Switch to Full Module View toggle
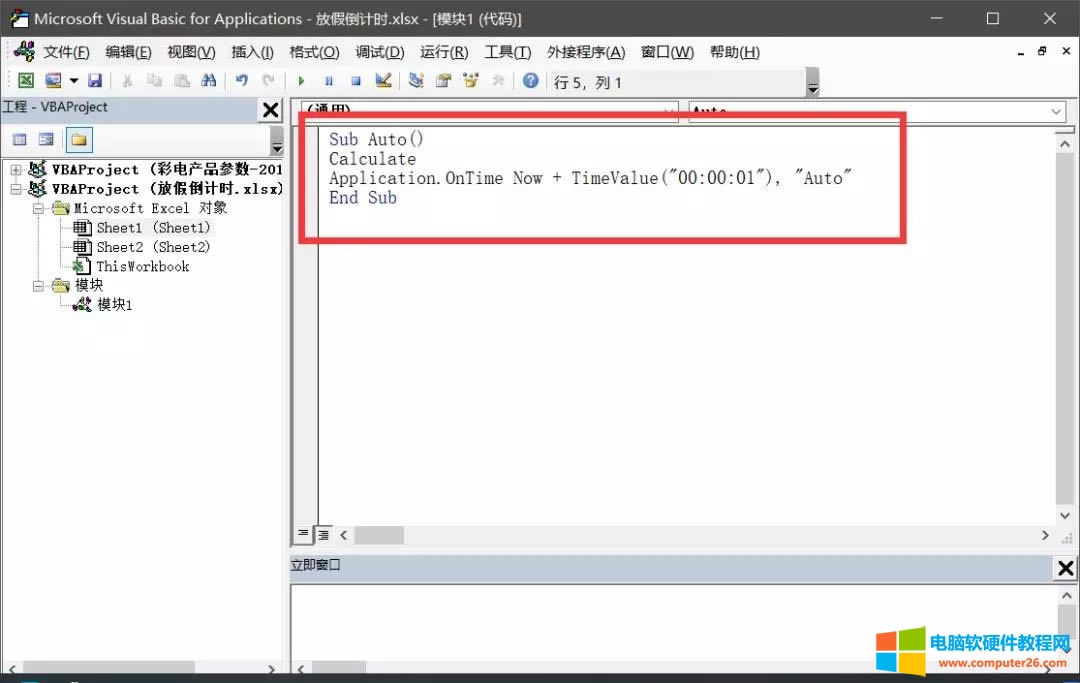This screenshot has width=1080, height=683. (x=322, y=535)
